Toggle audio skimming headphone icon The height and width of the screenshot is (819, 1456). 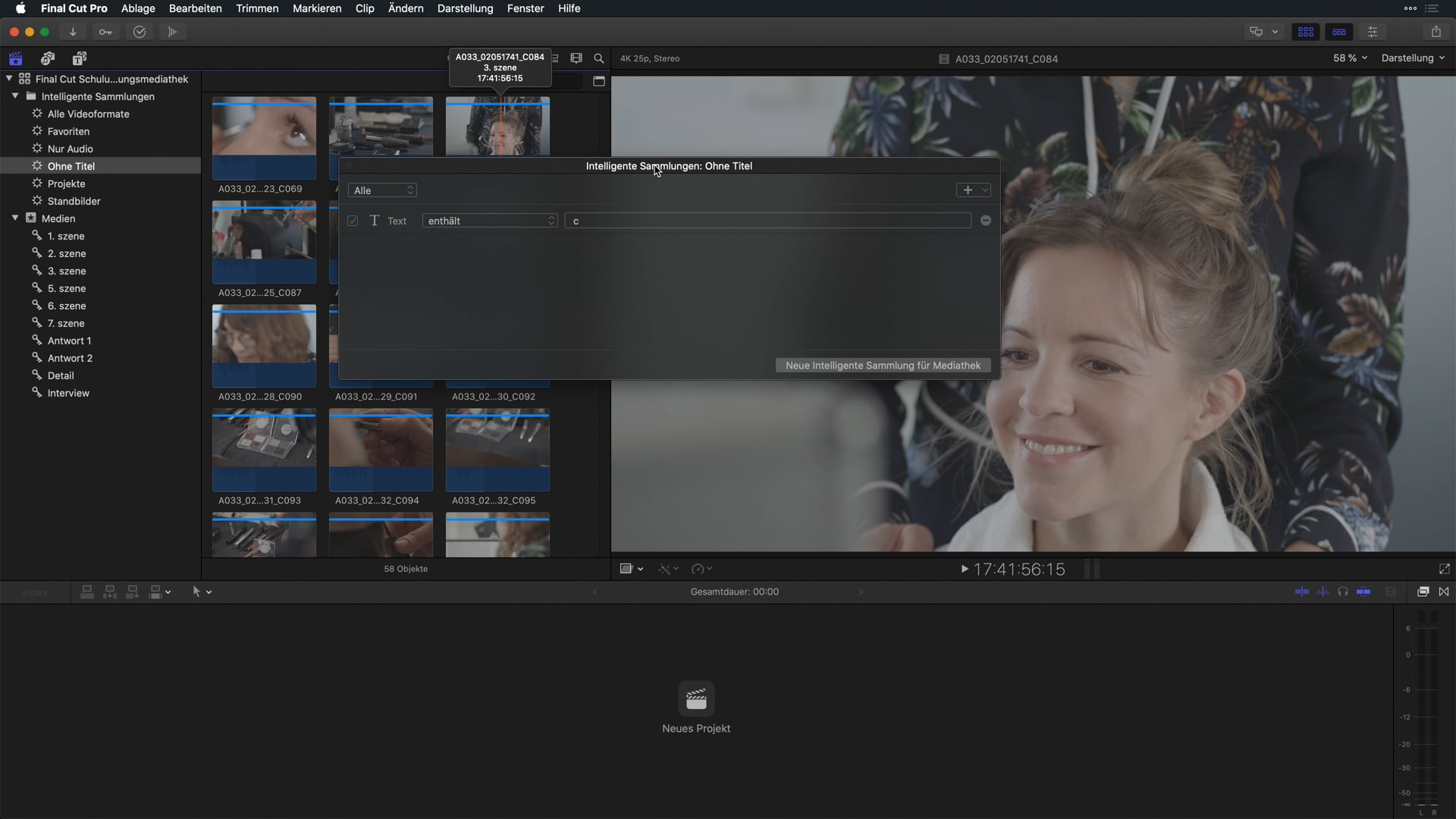(1343, 591)
